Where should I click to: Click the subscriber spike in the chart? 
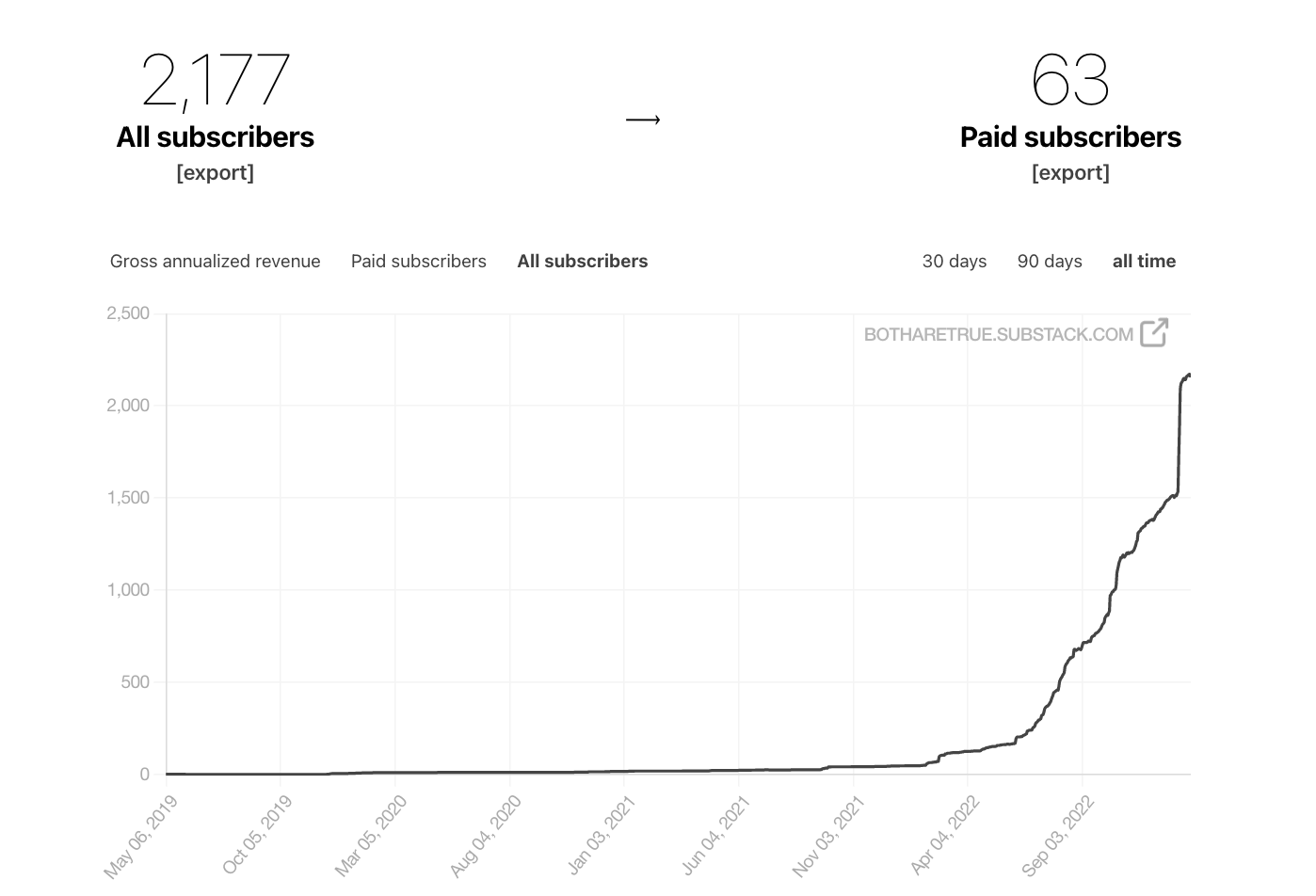point(1177,433)
